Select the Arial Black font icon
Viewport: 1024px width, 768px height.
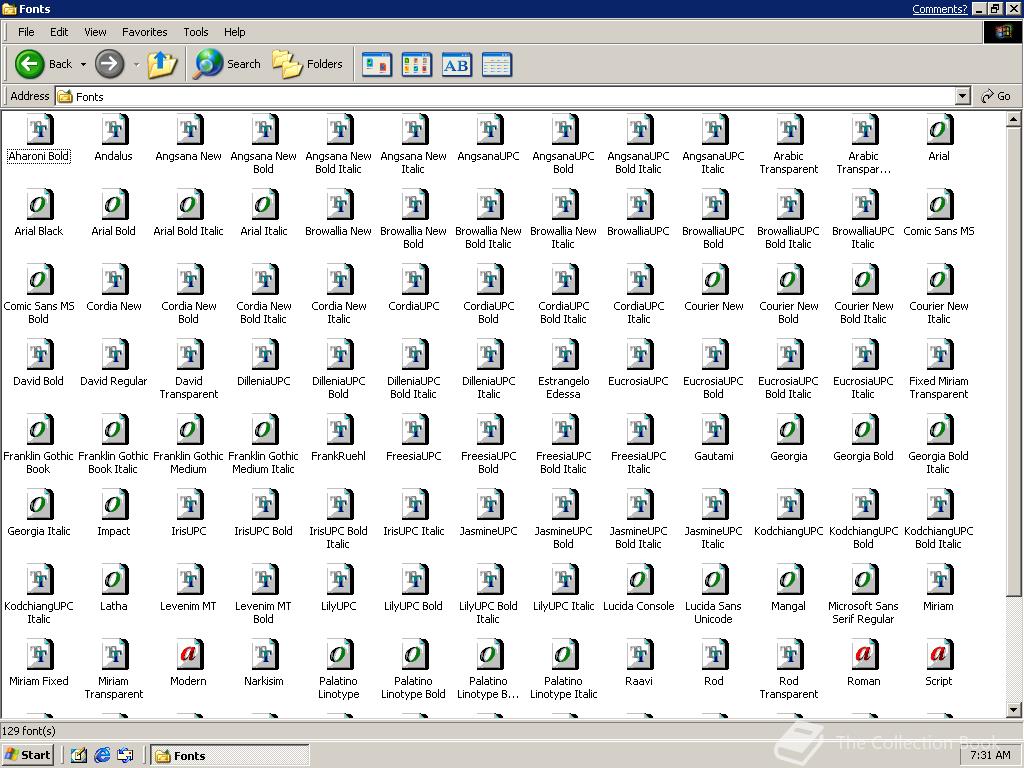[39, 204]
